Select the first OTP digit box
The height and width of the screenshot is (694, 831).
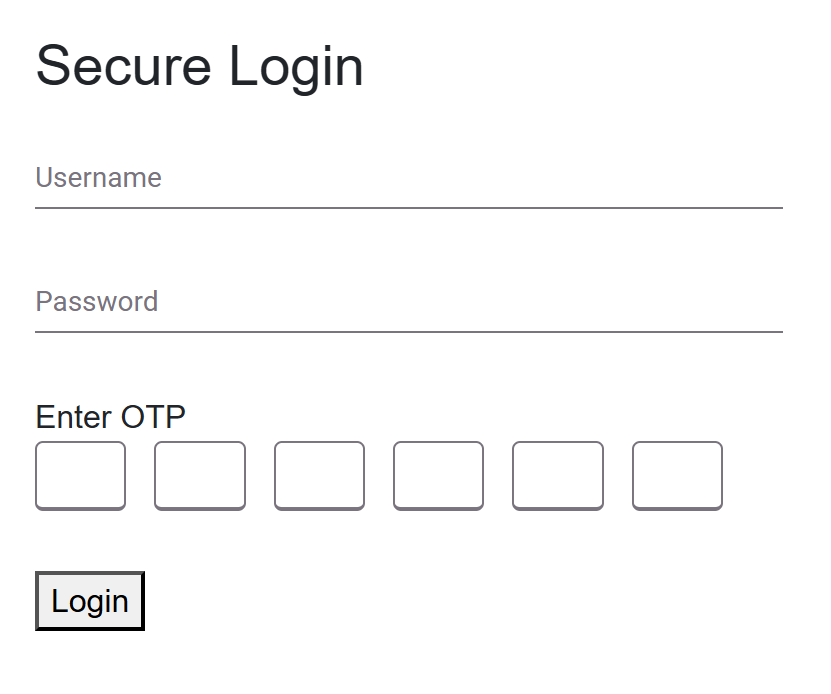point(80,476)
